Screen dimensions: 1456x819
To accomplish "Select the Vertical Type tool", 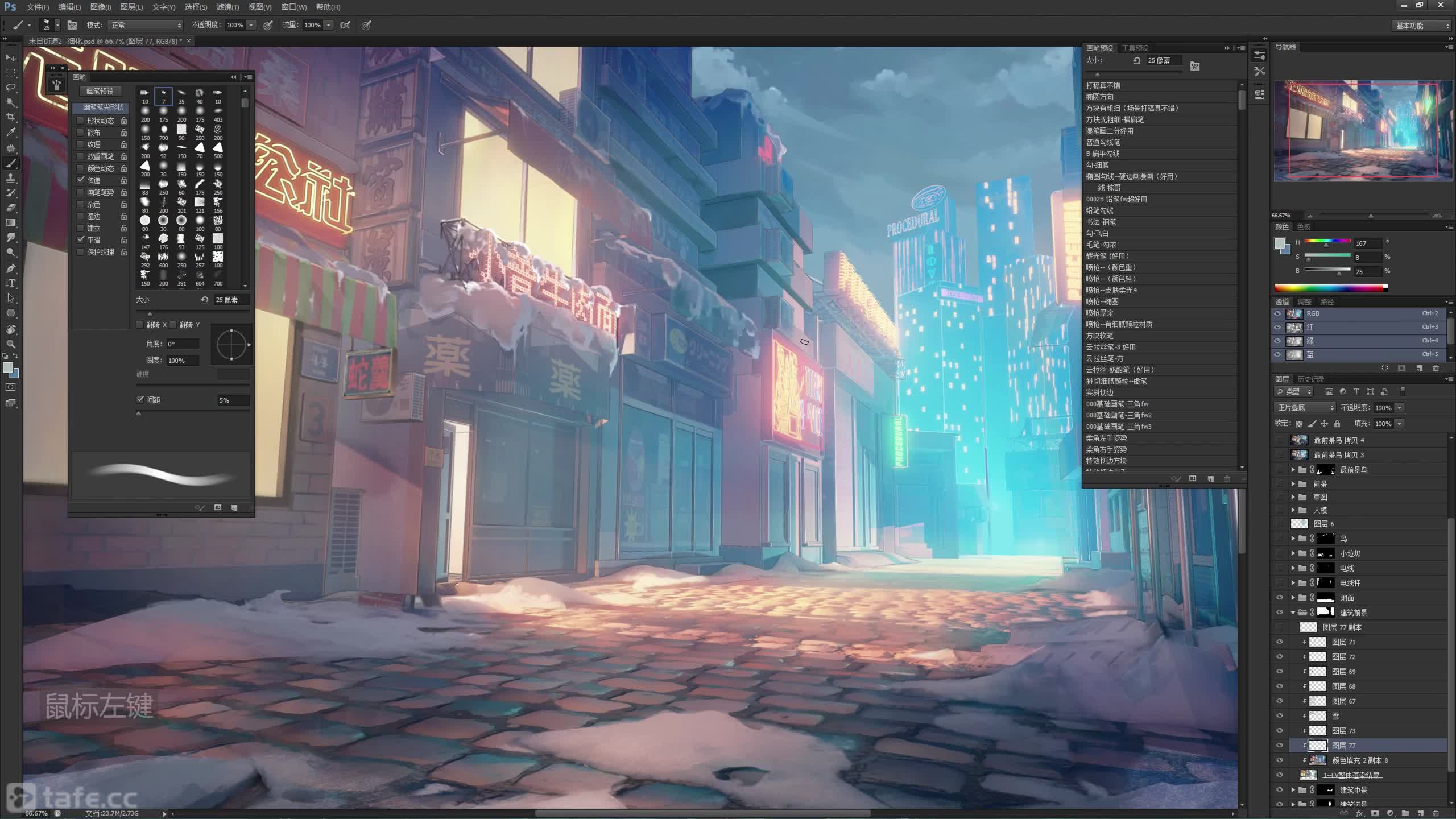I will (x=11, y=283).
